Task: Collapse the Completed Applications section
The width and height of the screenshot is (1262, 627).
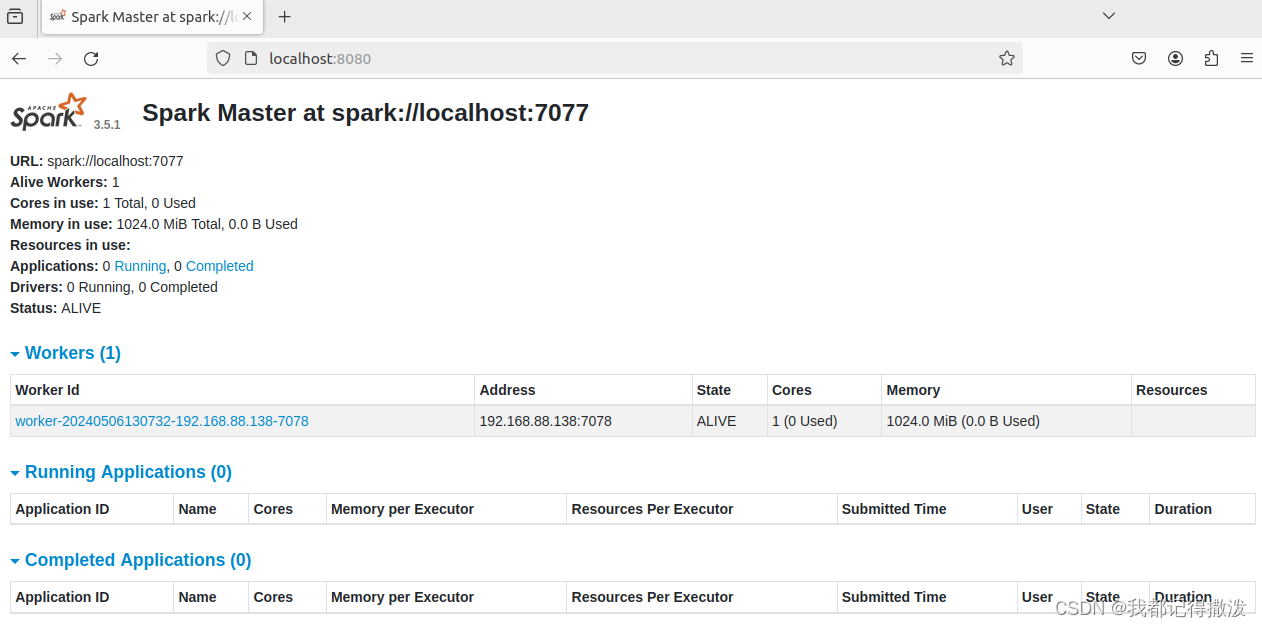Action: [14, 560]
